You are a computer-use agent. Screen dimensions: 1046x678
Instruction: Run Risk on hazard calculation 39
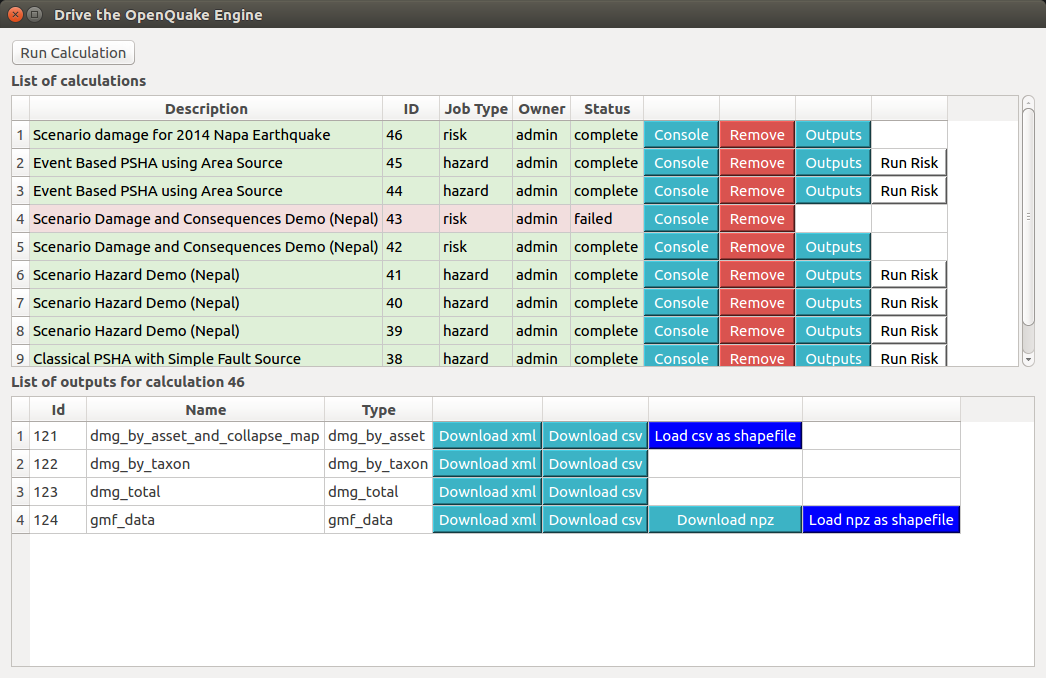click(x=909, y=331)
